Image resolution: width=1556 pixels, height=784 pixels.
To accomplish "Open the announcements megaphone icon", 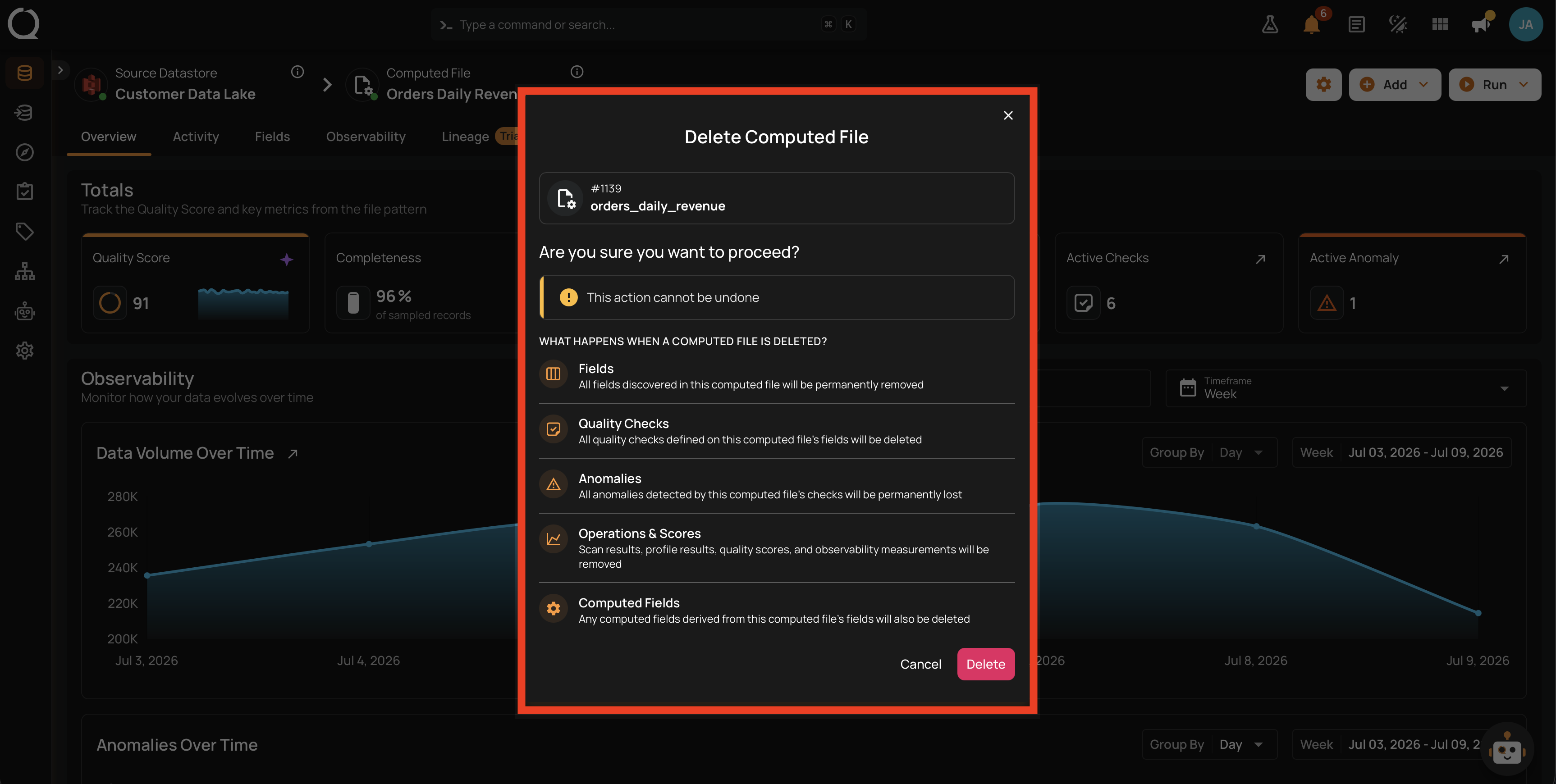I will point(1481,24).
